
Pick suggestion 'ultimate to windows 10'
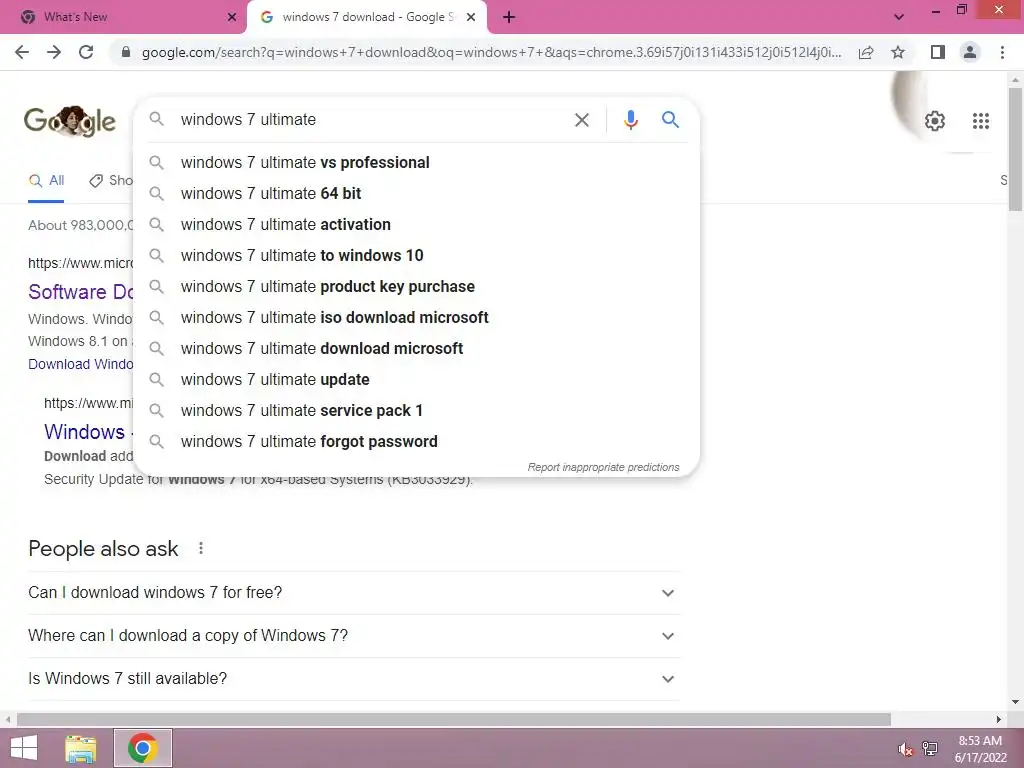(416, 255)
